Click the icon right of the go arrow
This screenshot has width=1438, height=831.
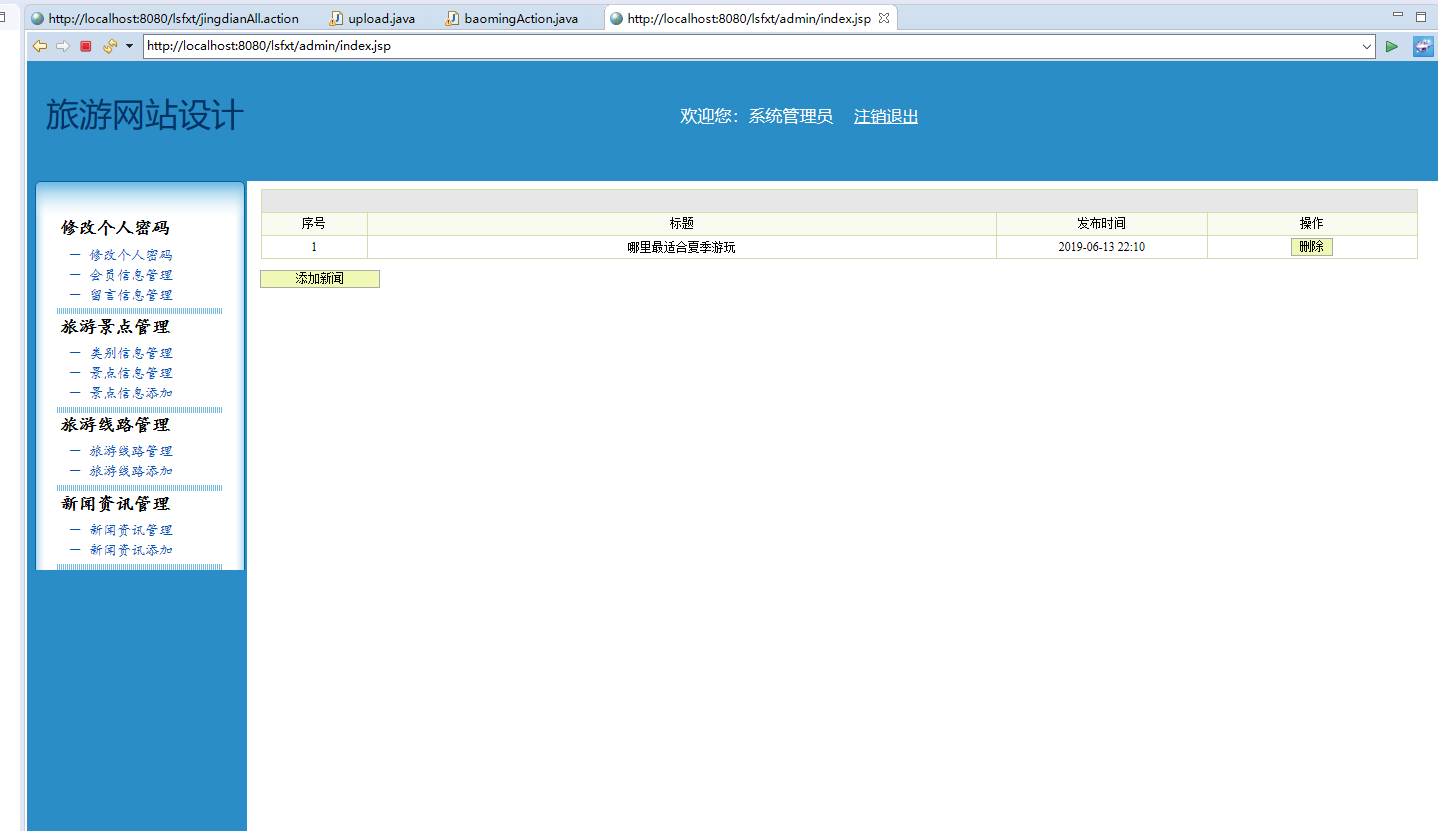pyautogui.click(x=1423, y=46)
